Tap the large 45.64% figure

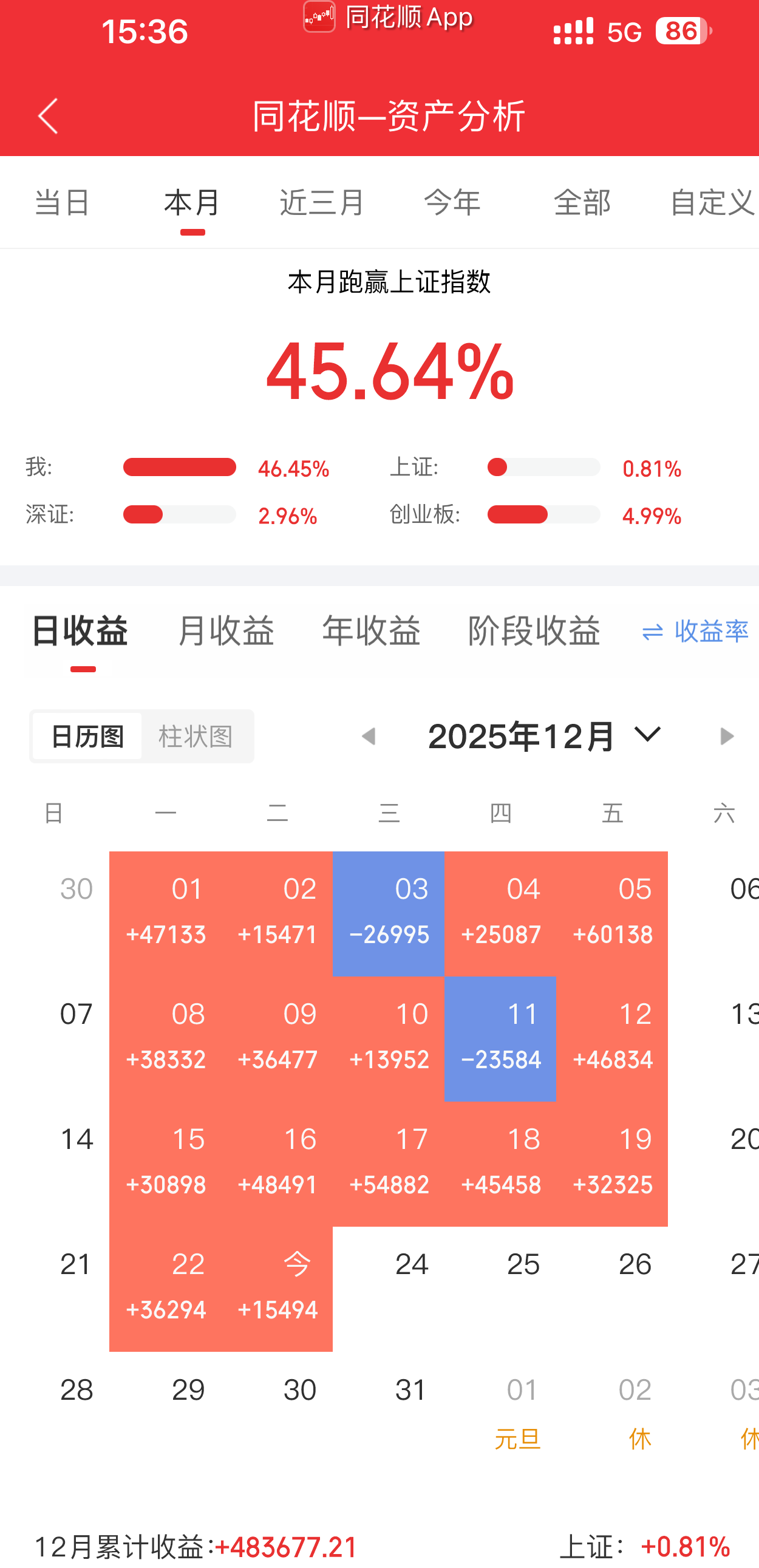(x=390, y=371)
